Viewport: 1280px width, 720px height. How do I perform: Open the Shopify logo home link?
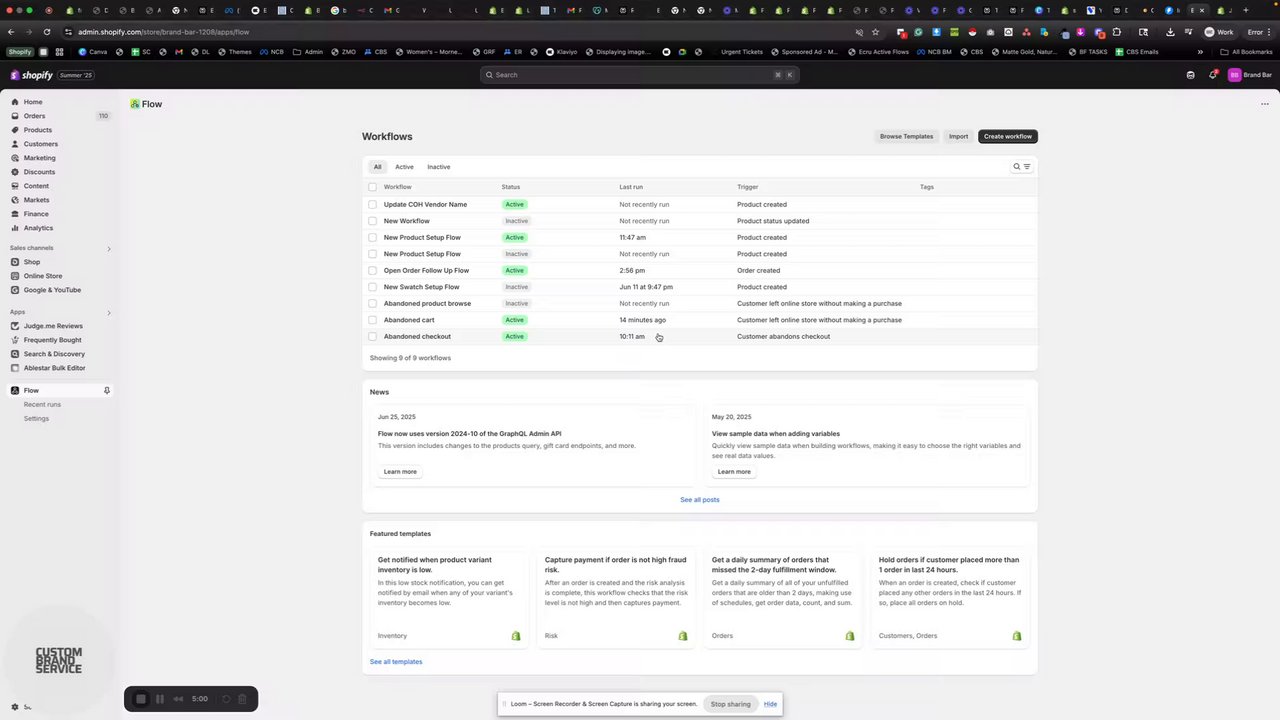pos(31,75)
